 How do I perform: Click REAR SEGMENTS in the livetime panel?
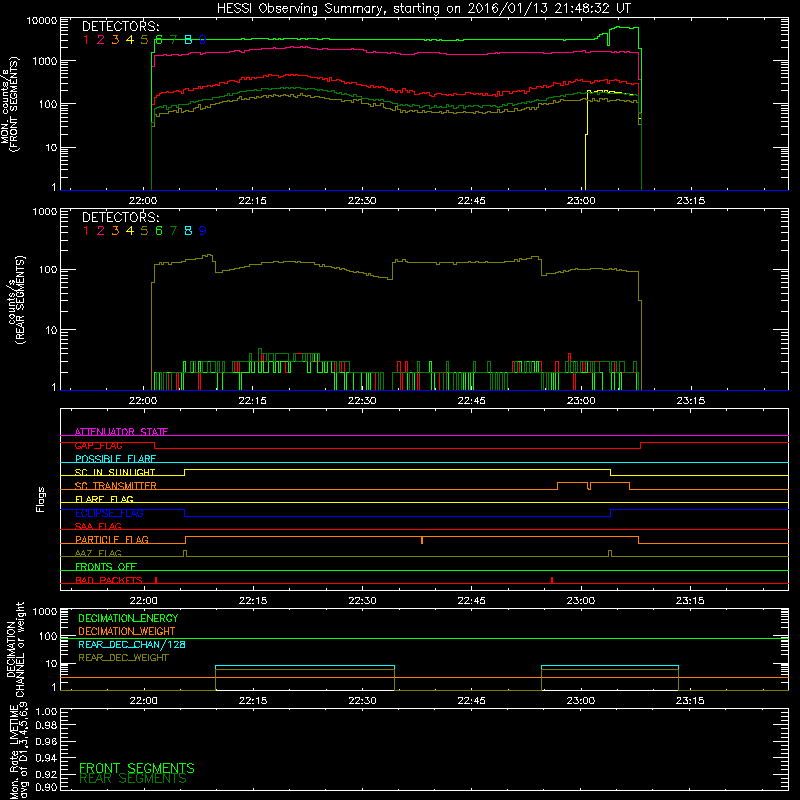coord(133,779)
